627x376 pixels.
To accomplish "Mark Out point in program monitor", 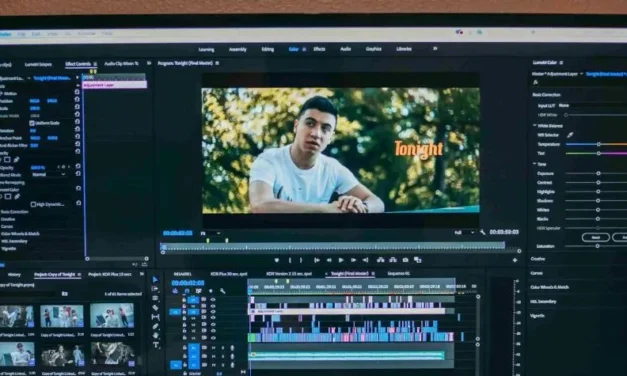I will pyautogui.click(x=301, y=260).
